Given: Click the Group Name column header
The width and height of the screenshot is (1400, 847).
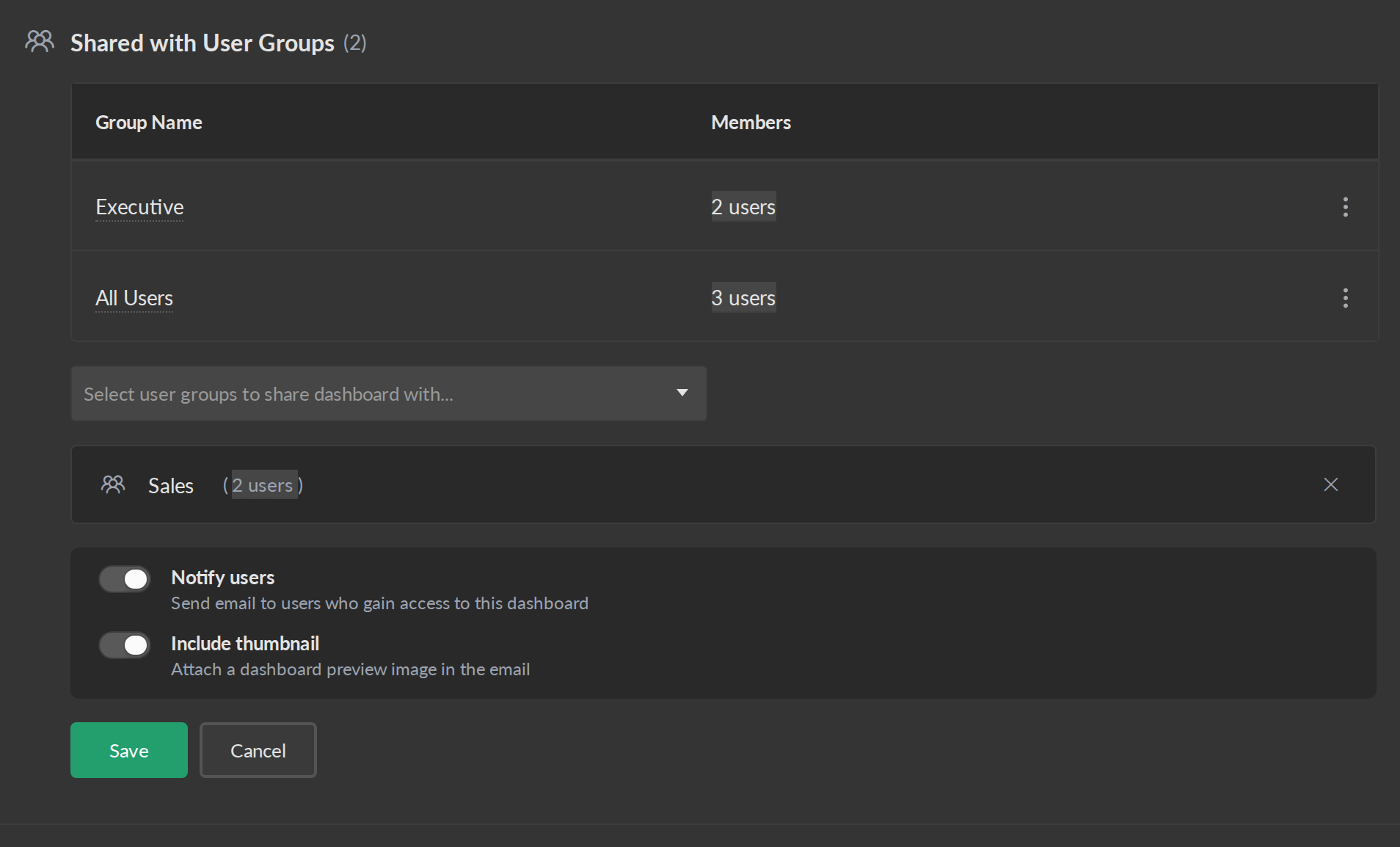Looking at the screenshot, I should [149, 123].
